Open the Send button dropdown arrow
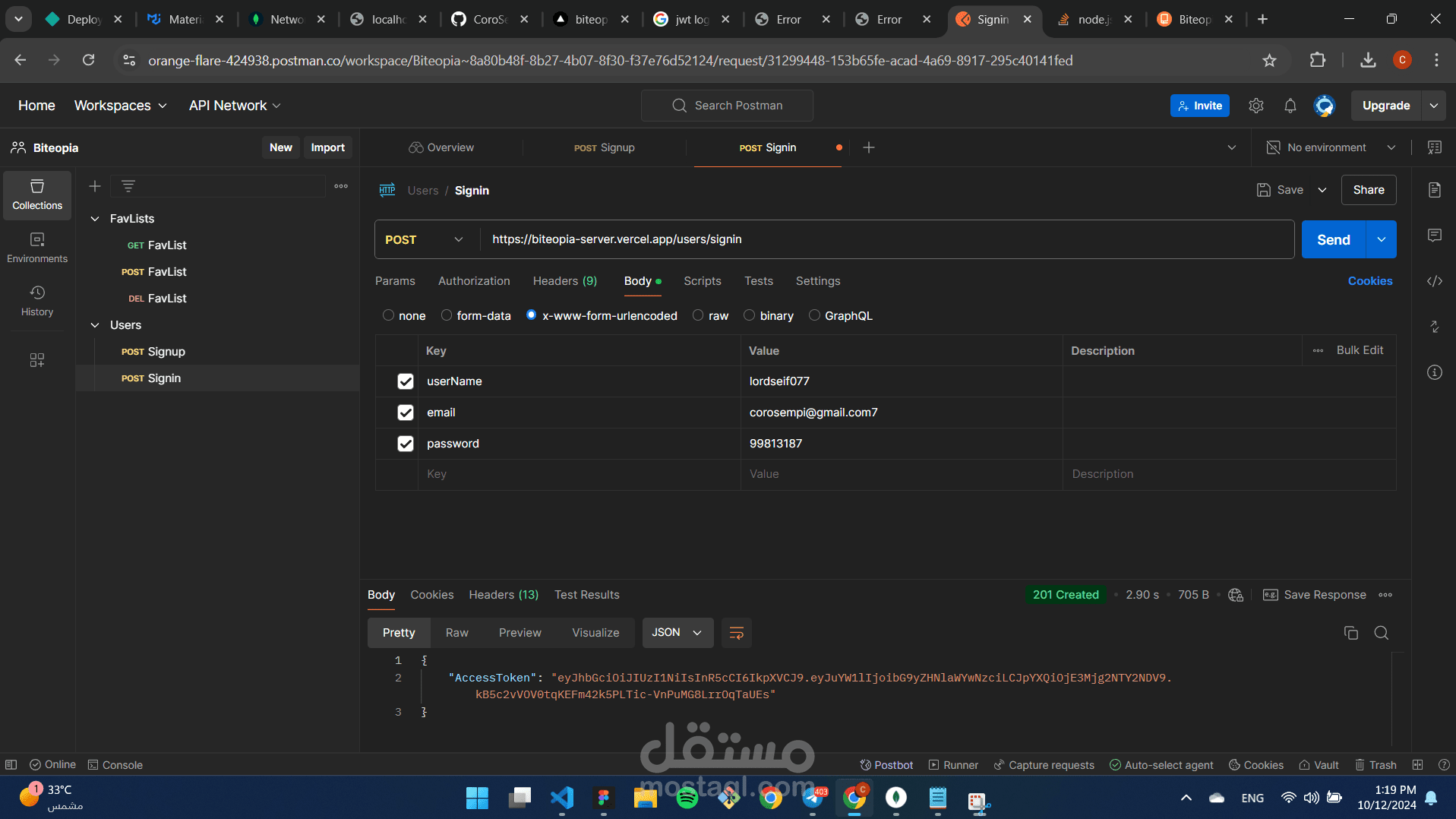Image resolution: width=1456 pixels, height=819 pixels. pos(1382,239)
